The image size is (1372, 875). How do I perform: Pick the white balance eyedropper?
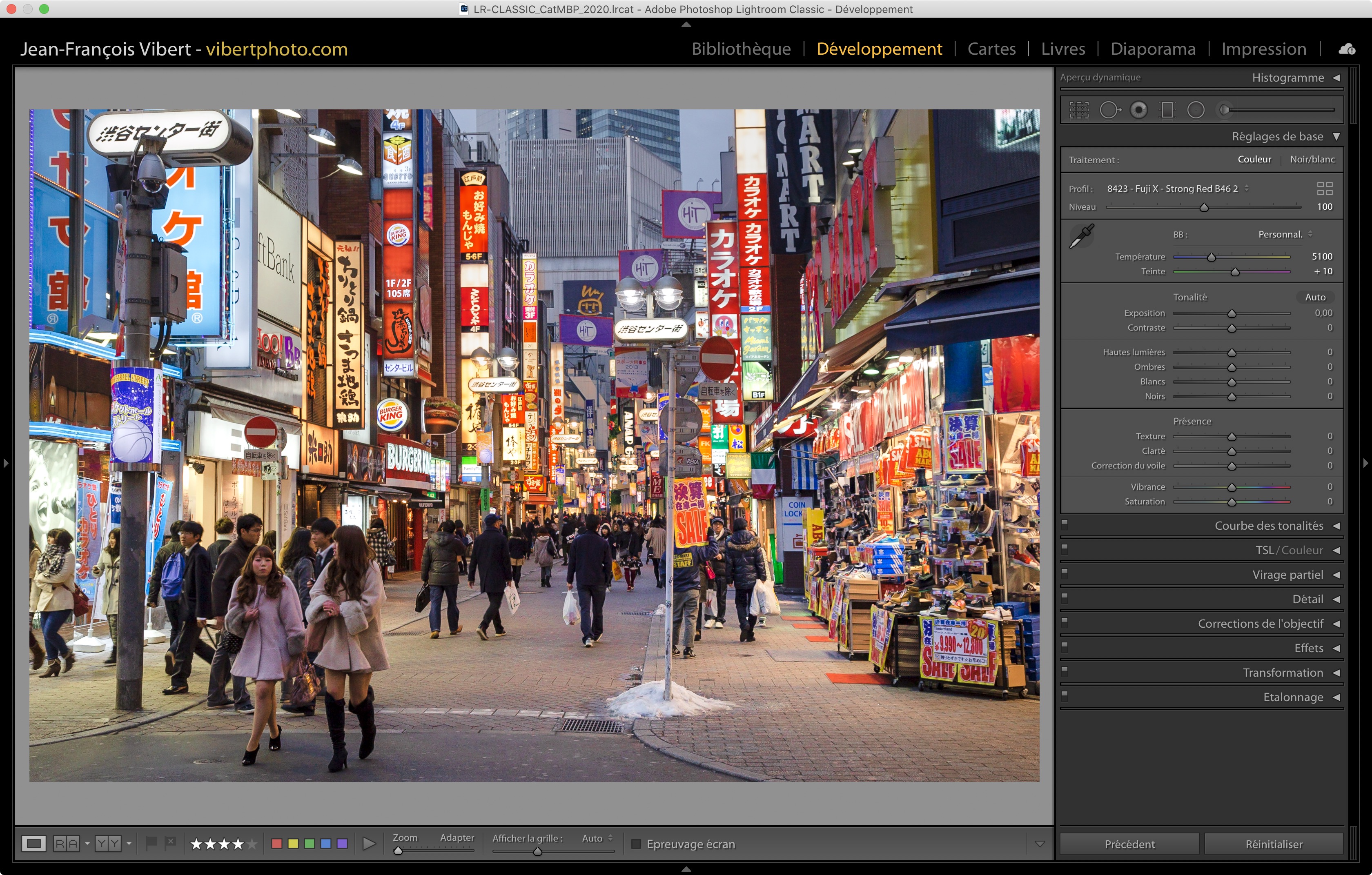(1081, 235)
